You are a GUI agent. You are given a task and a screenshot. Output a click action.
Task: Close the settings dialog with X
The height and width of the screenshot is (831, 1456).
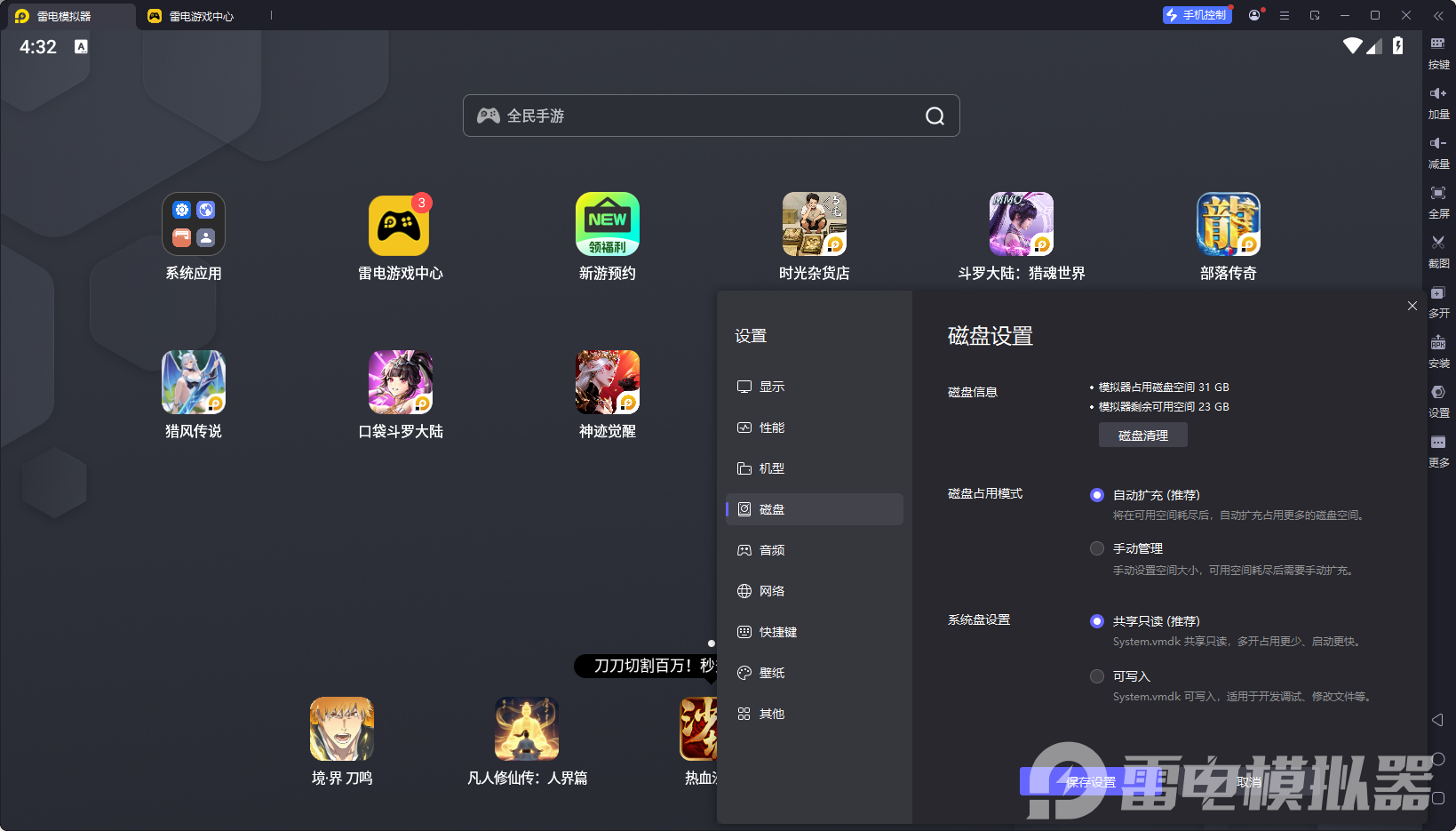tap(1412, 306)
